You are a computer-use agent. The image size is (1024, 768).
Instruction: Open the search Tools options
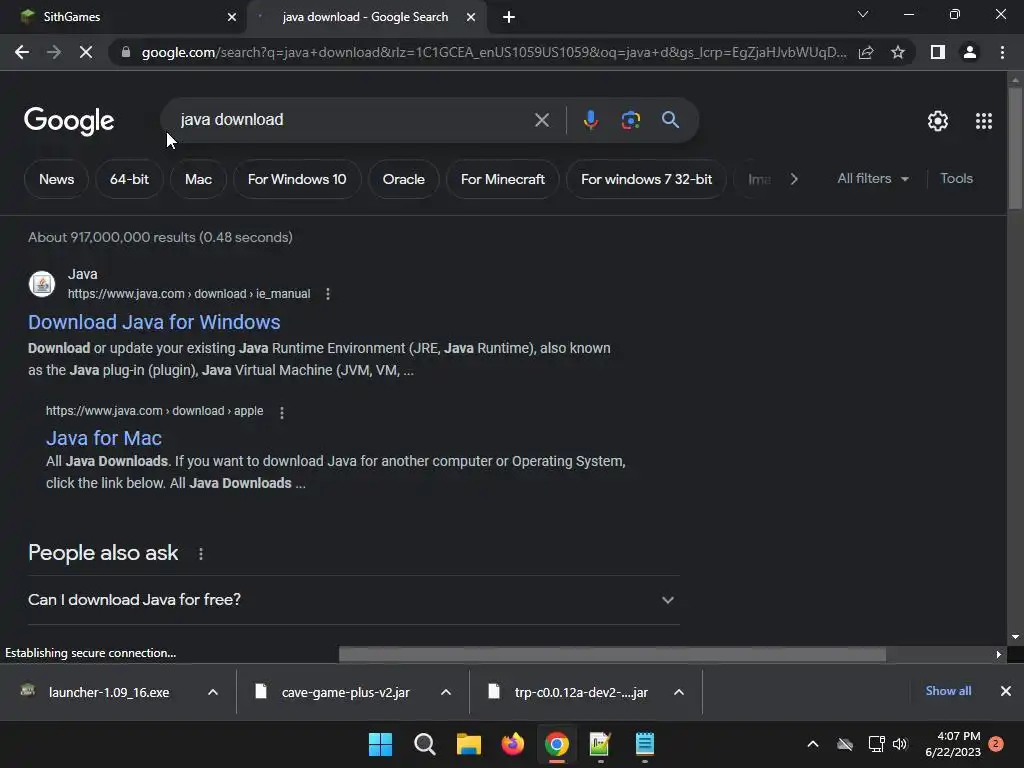[x=956, y=178]
